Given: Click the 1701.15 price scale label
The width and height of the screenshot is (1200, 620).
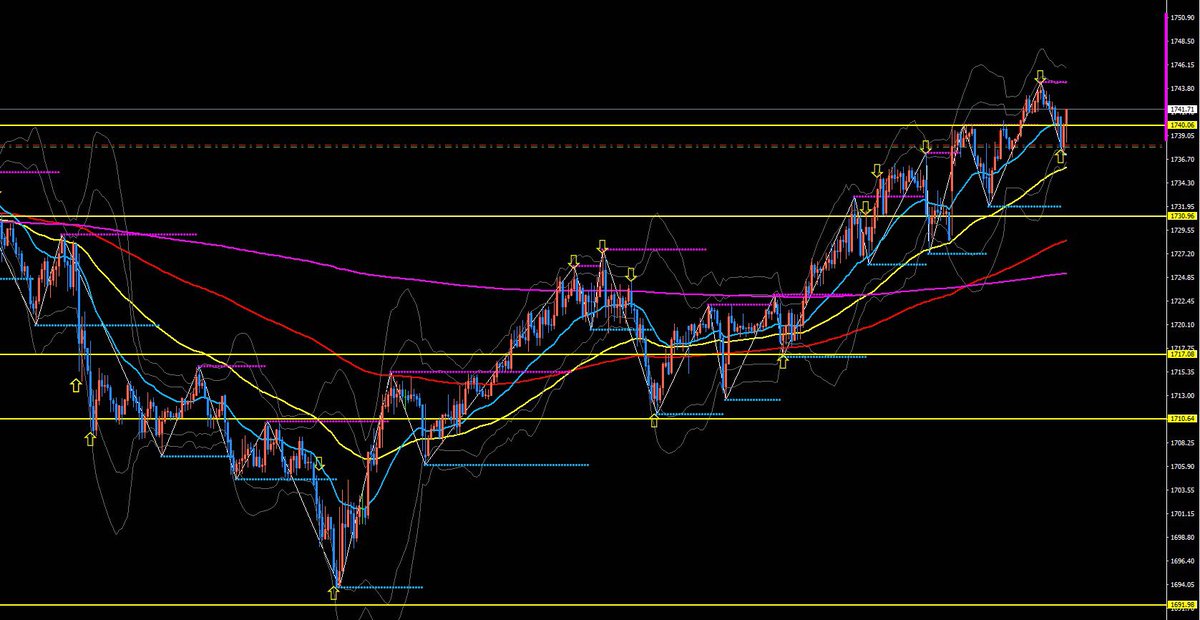Looking at the screenshot, I should pos(1183,515).
